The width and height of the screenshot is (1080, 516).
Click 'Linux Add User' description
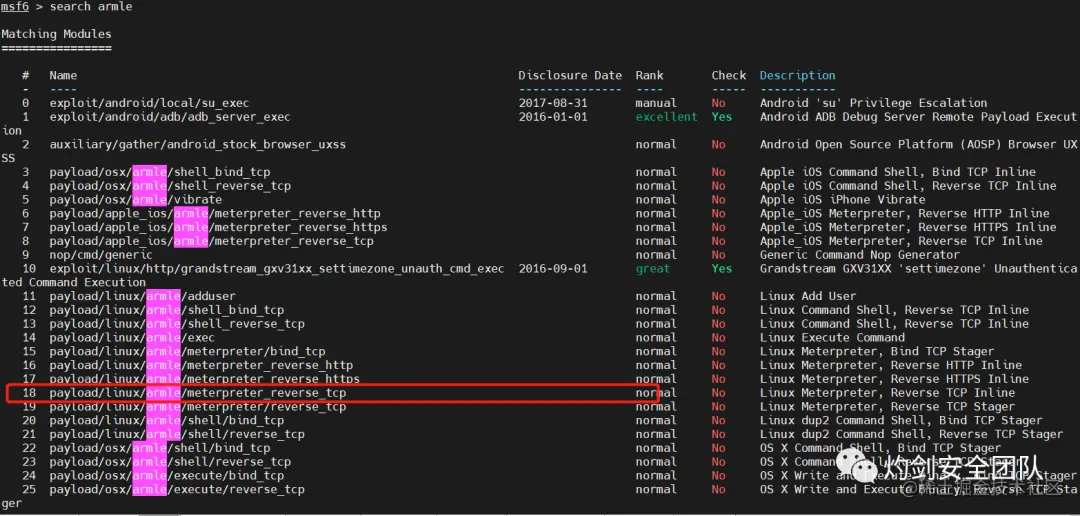click(x=808, y=296)
